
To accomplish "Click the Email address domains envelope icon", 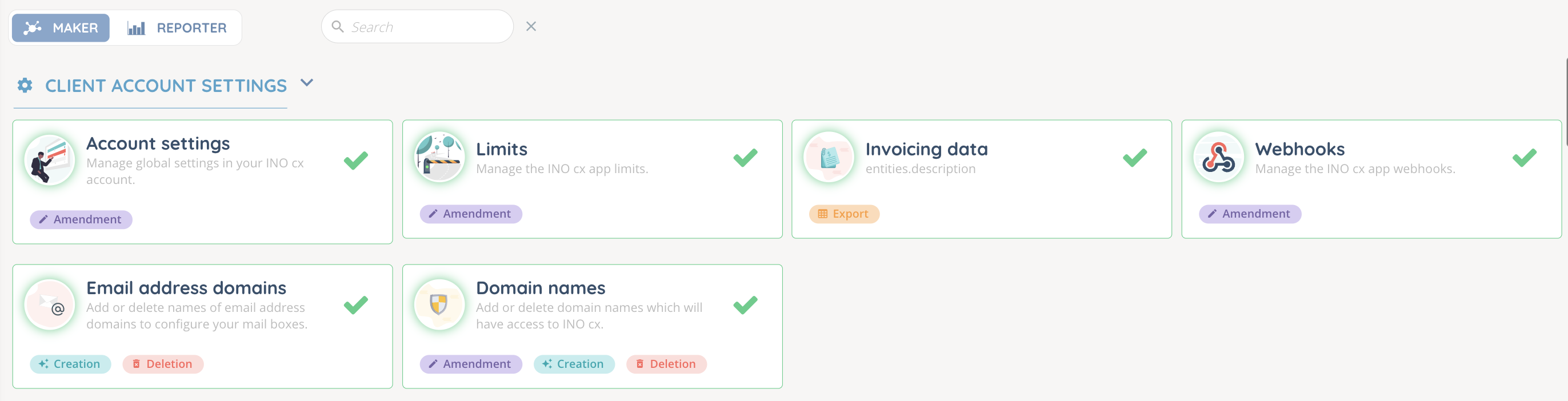I will pos(49,304).
